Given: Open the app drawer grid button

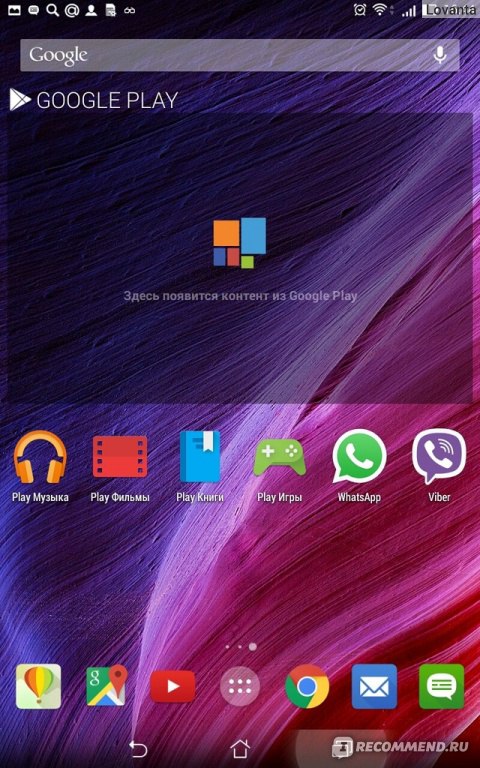Looking at the screenshot, I should click(x=240, y=686).
